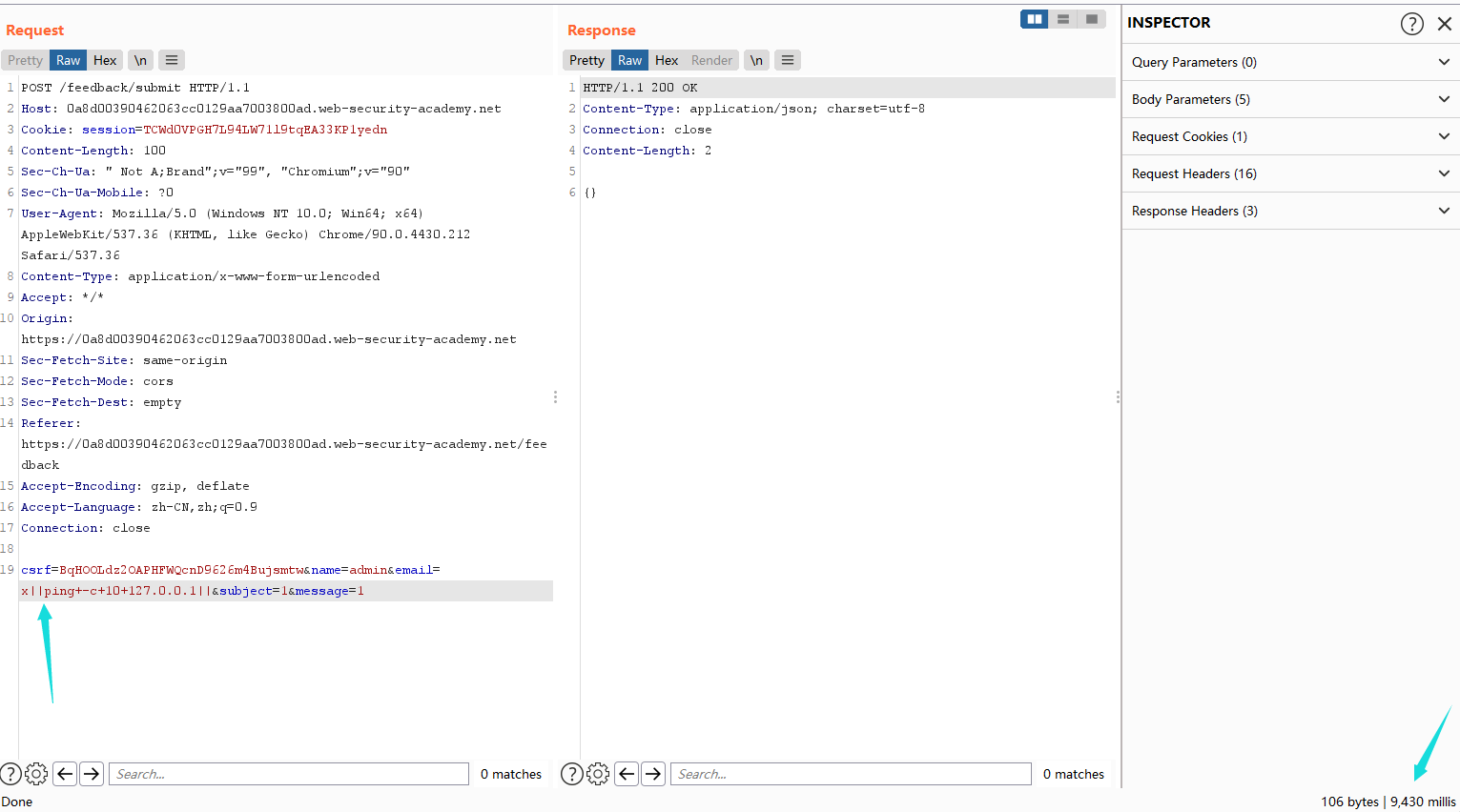Image resolution: width=1460 pixels, height=812 pixels.
Task: Open the Response Hex tab
Action: click(667, 60)
